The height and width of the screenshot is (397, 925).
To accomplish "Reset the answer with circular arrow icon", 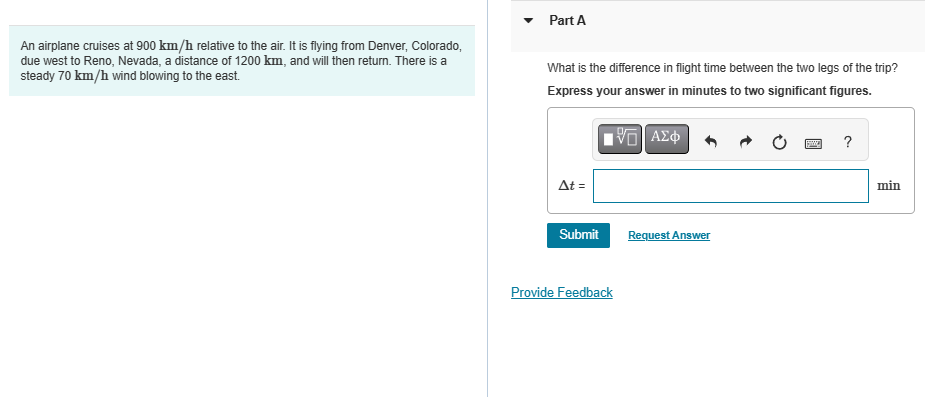I will 779,142.
